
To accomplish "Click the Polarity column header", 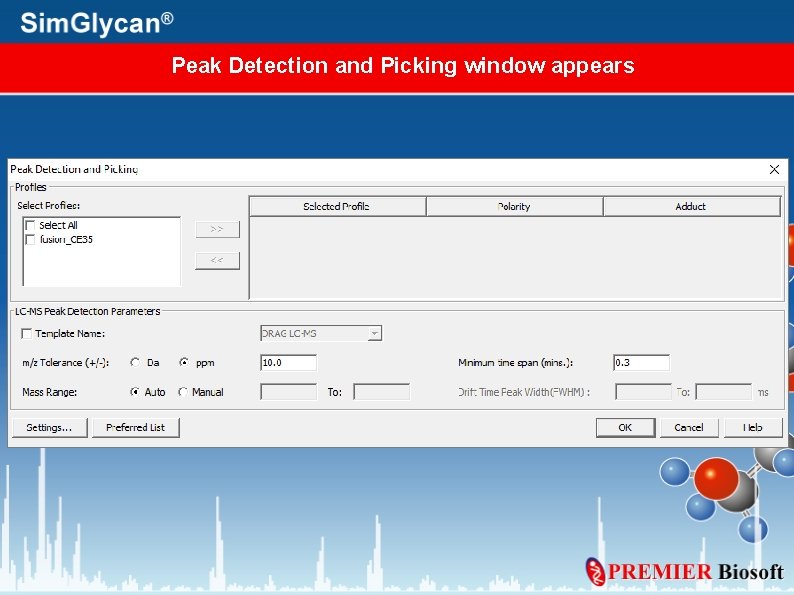I will (x=514, y=207).
